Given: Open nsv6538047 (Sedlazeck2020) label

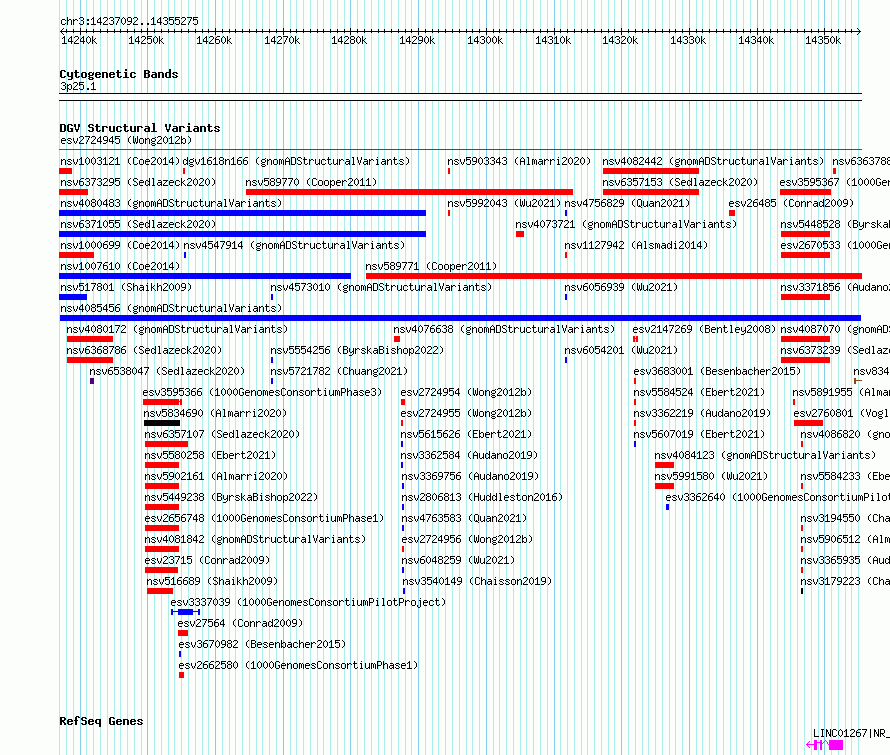Looking at the screenshot, I should (x=167, y=371).
